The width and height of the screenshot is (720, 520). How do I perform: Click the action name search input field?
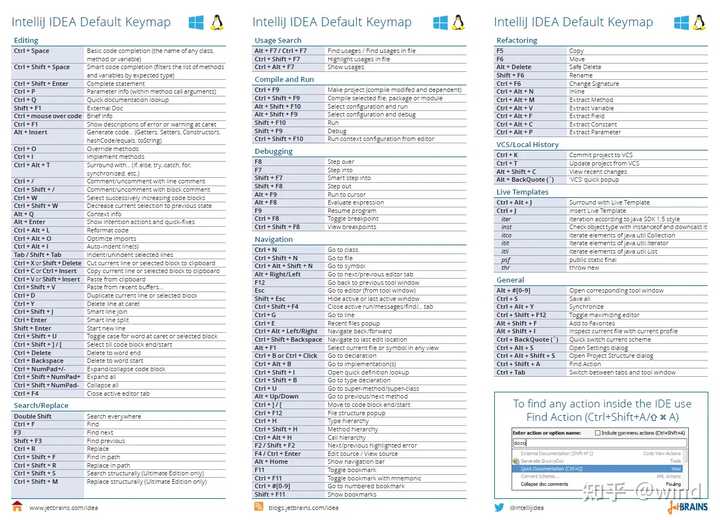click(x=600, y=443)
